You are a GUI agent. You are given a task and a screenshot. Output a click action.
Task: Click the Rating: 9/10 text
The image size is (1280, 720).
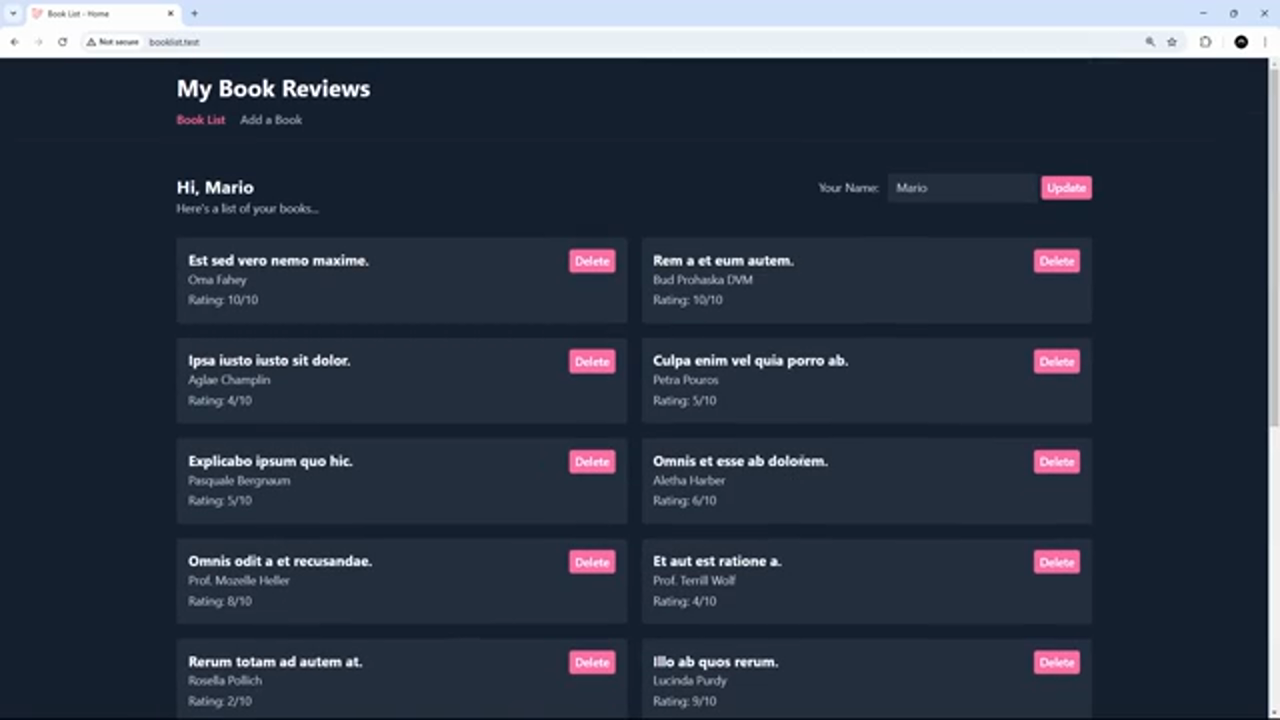[685, 701]
